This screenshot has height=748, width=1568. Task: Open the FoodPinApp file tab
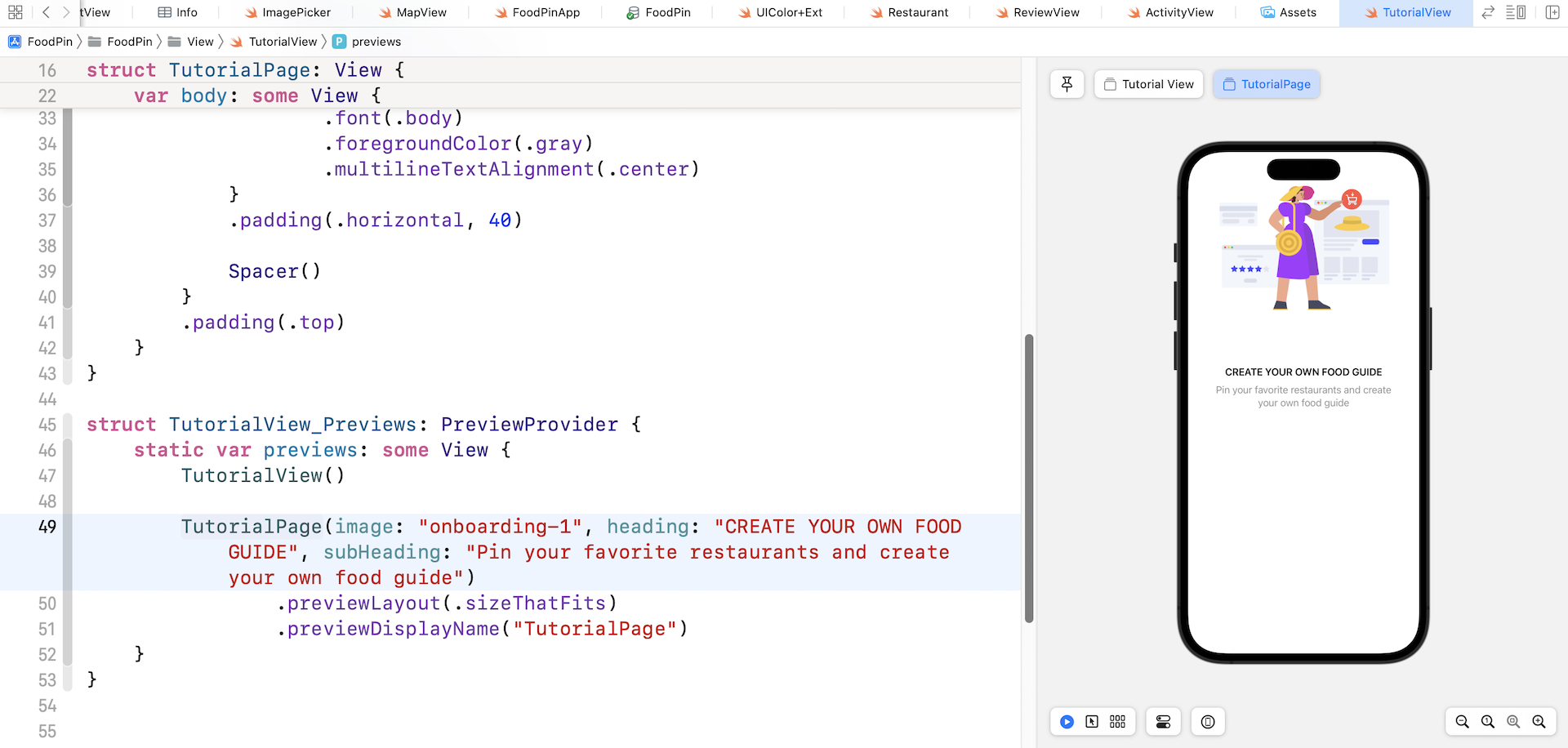(x=537, y=12)
